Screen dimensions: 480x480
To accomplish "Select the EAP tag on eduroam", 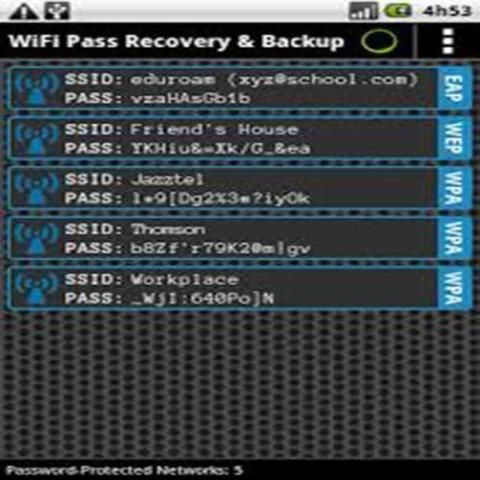I will [454, 88].
